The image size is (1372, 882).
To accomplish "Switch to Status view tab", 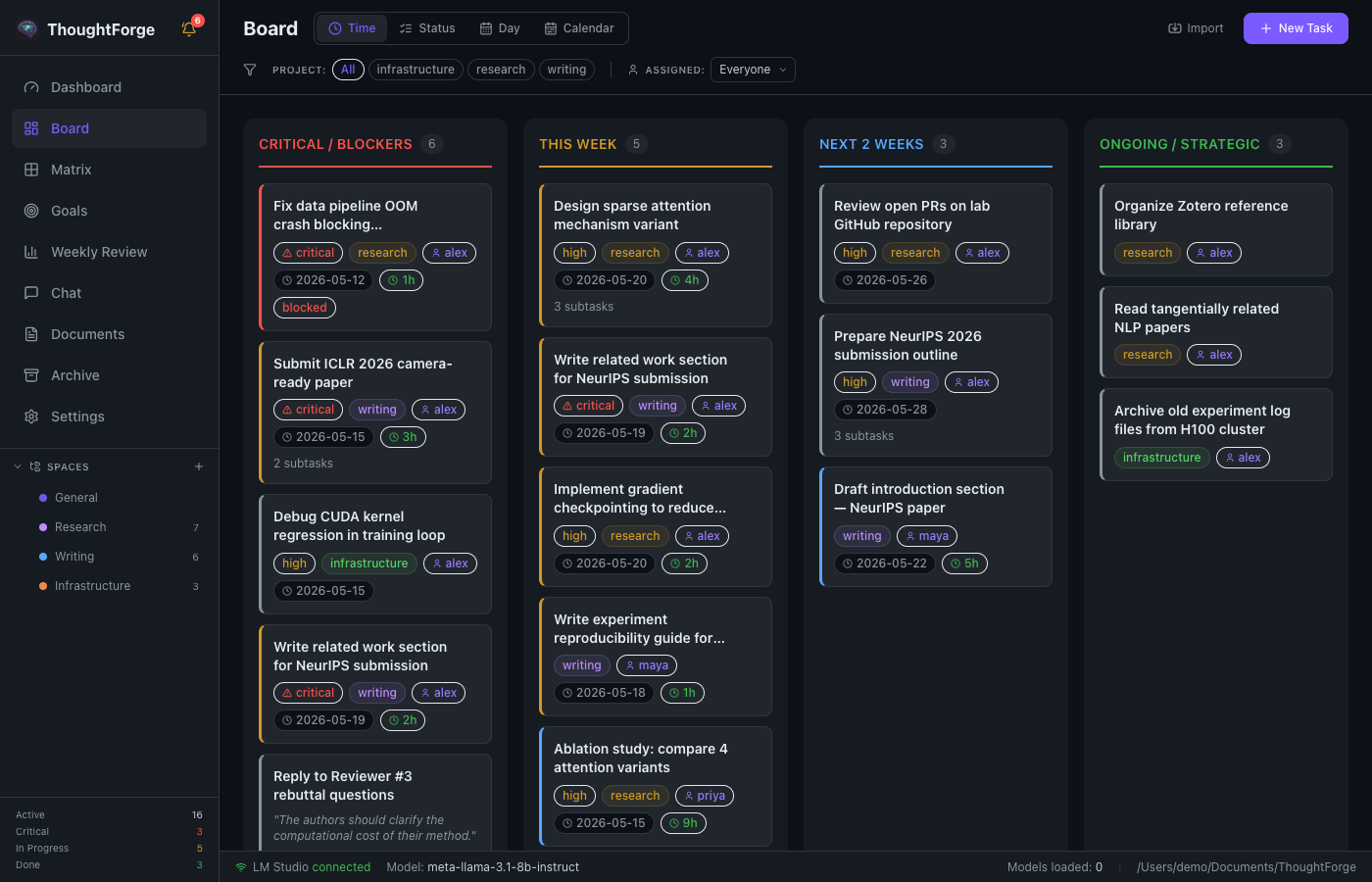I will coord(427,28).
